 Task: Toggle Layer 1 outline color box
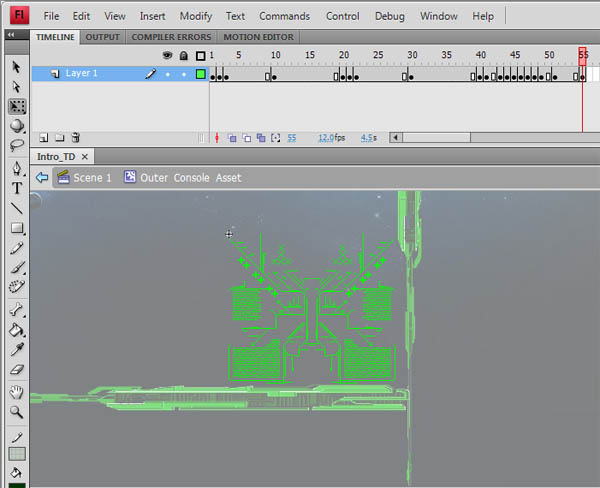200,74
